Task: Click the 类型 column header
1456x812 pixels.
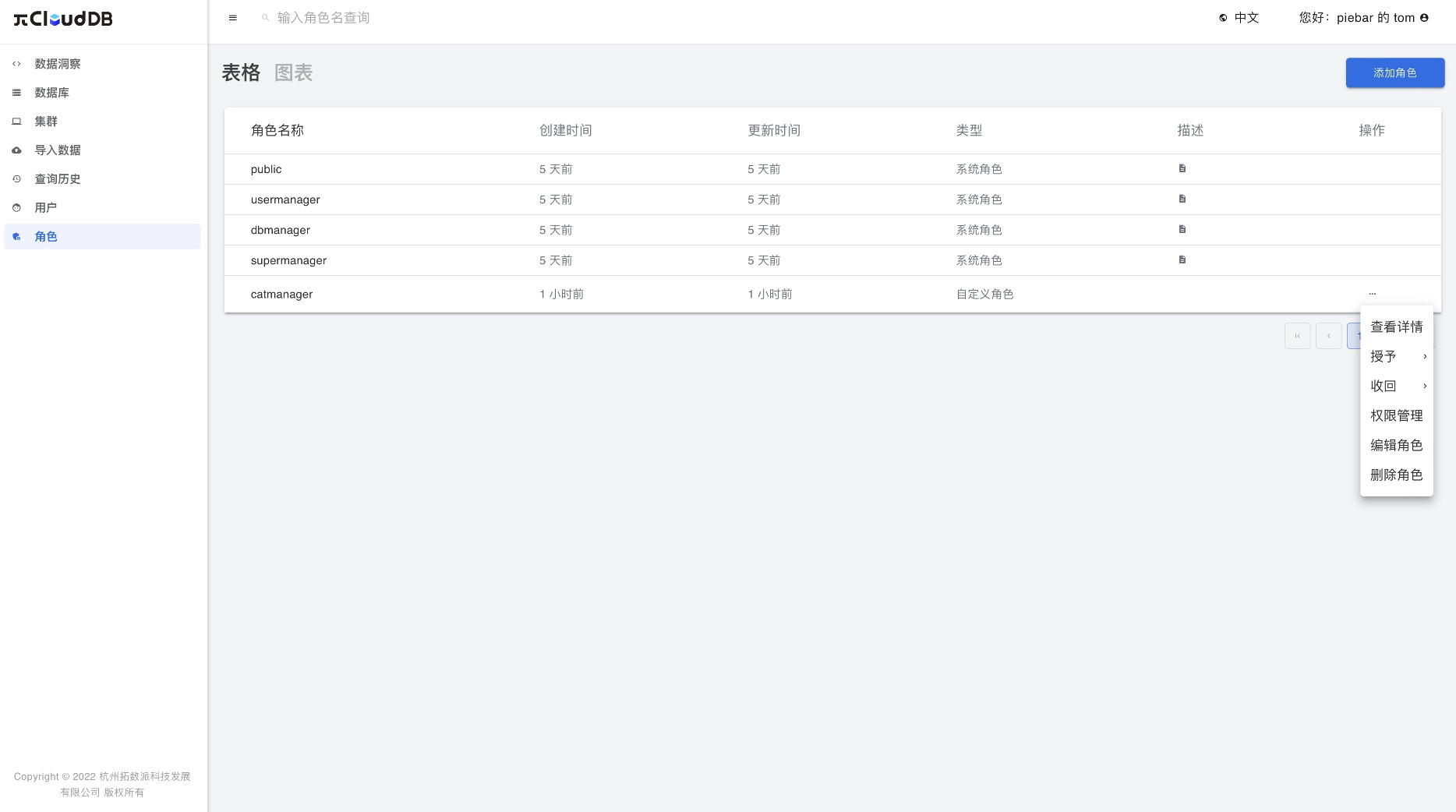Action: (x=970, y=131)
